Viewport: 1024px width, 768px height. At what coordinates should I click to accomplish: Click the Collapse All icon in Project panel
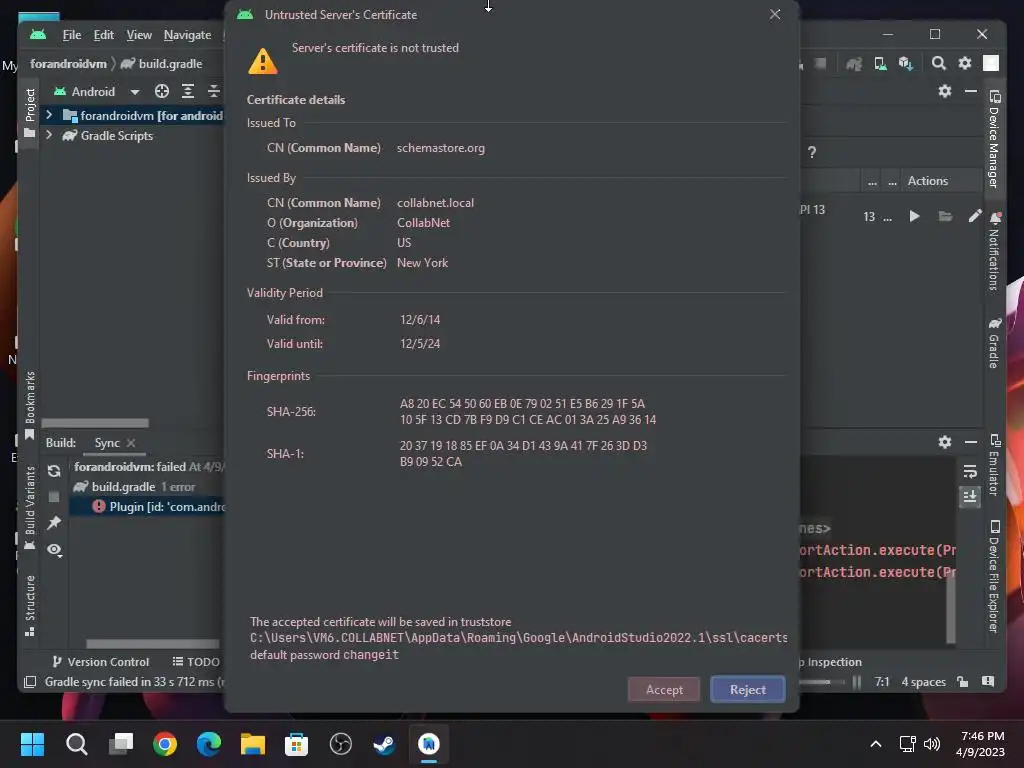click(x=214, y=91)
